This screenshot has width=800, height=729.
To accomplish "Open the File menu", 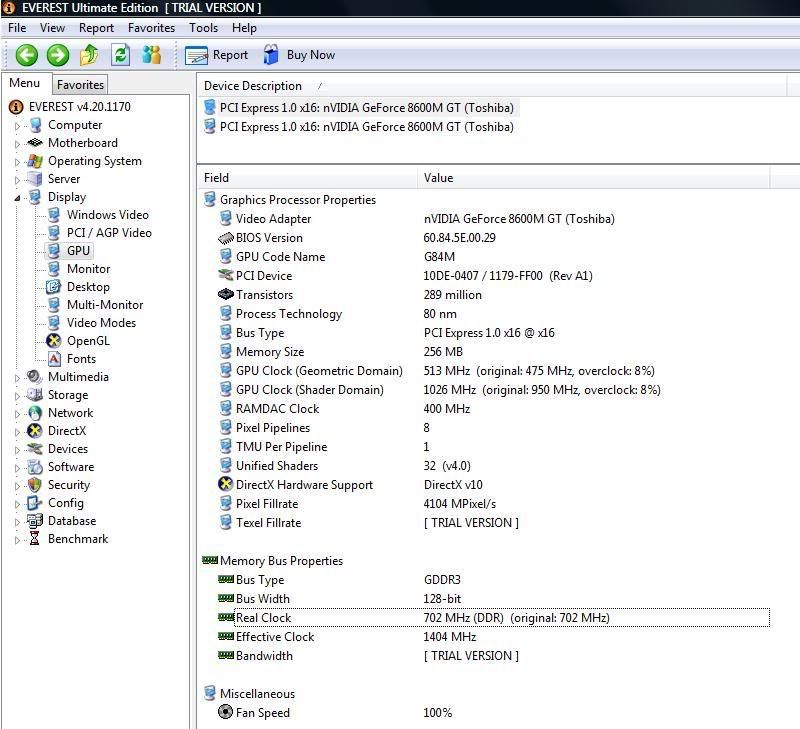I will click(x=17, y=28).
